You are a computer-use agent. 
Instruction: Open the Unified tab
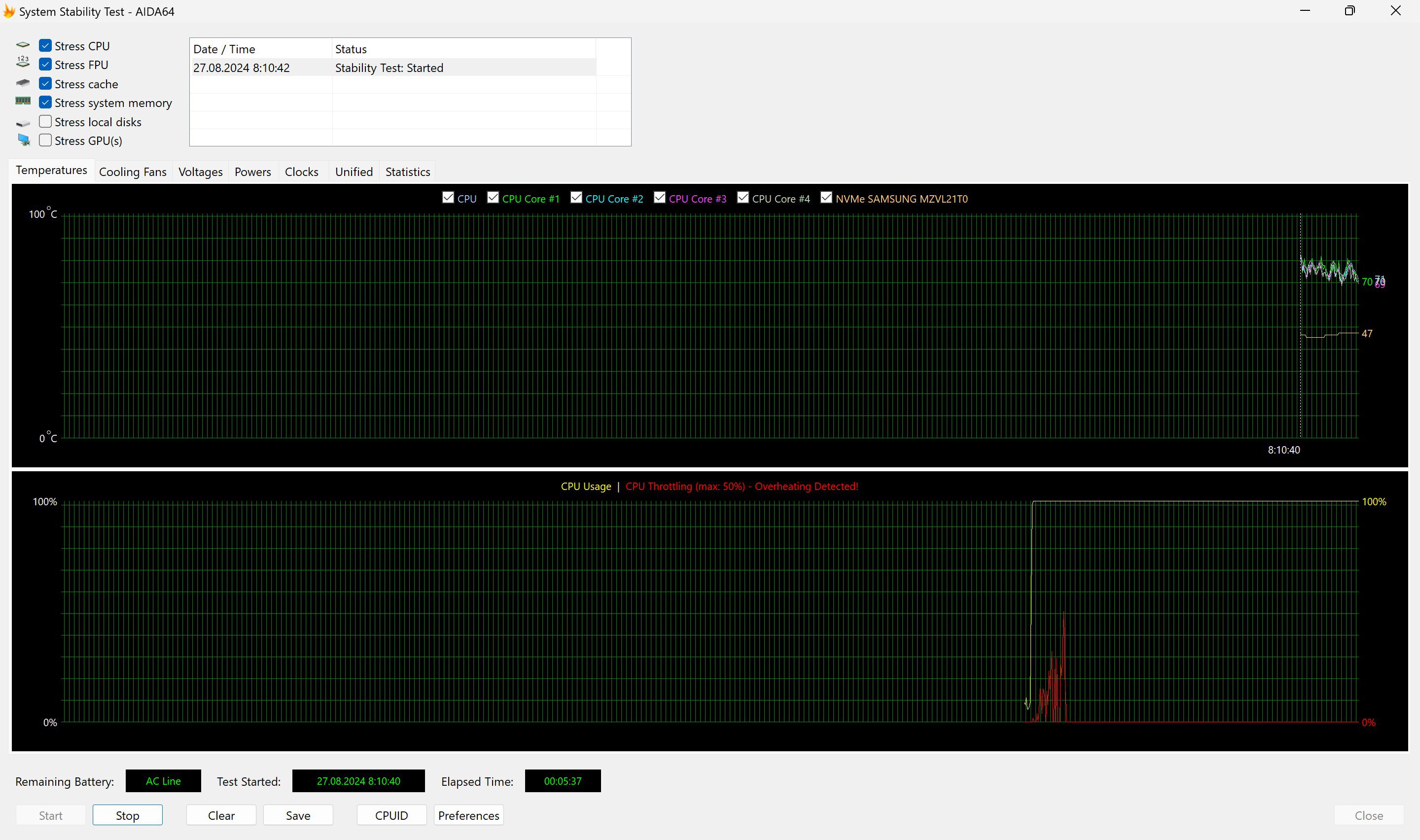[x=354, y=171]
